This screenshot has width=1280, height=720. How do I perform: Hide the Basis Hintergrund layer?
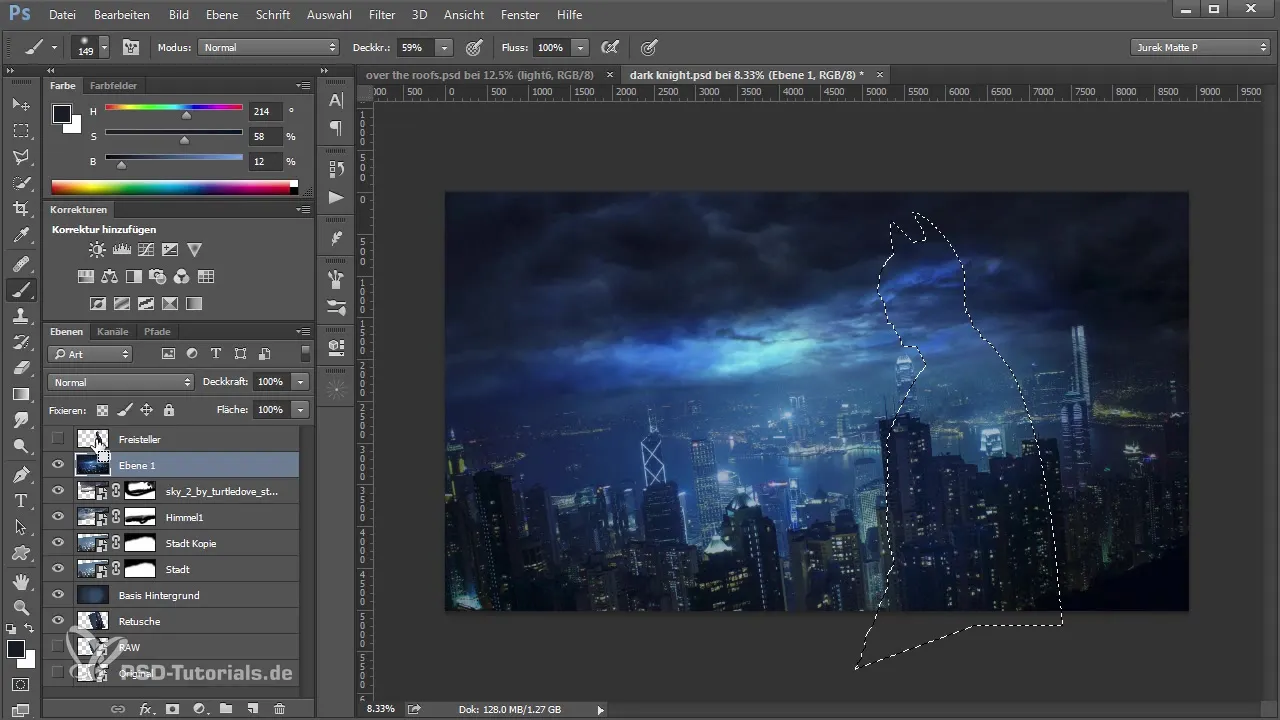click(x=58, y=595)
